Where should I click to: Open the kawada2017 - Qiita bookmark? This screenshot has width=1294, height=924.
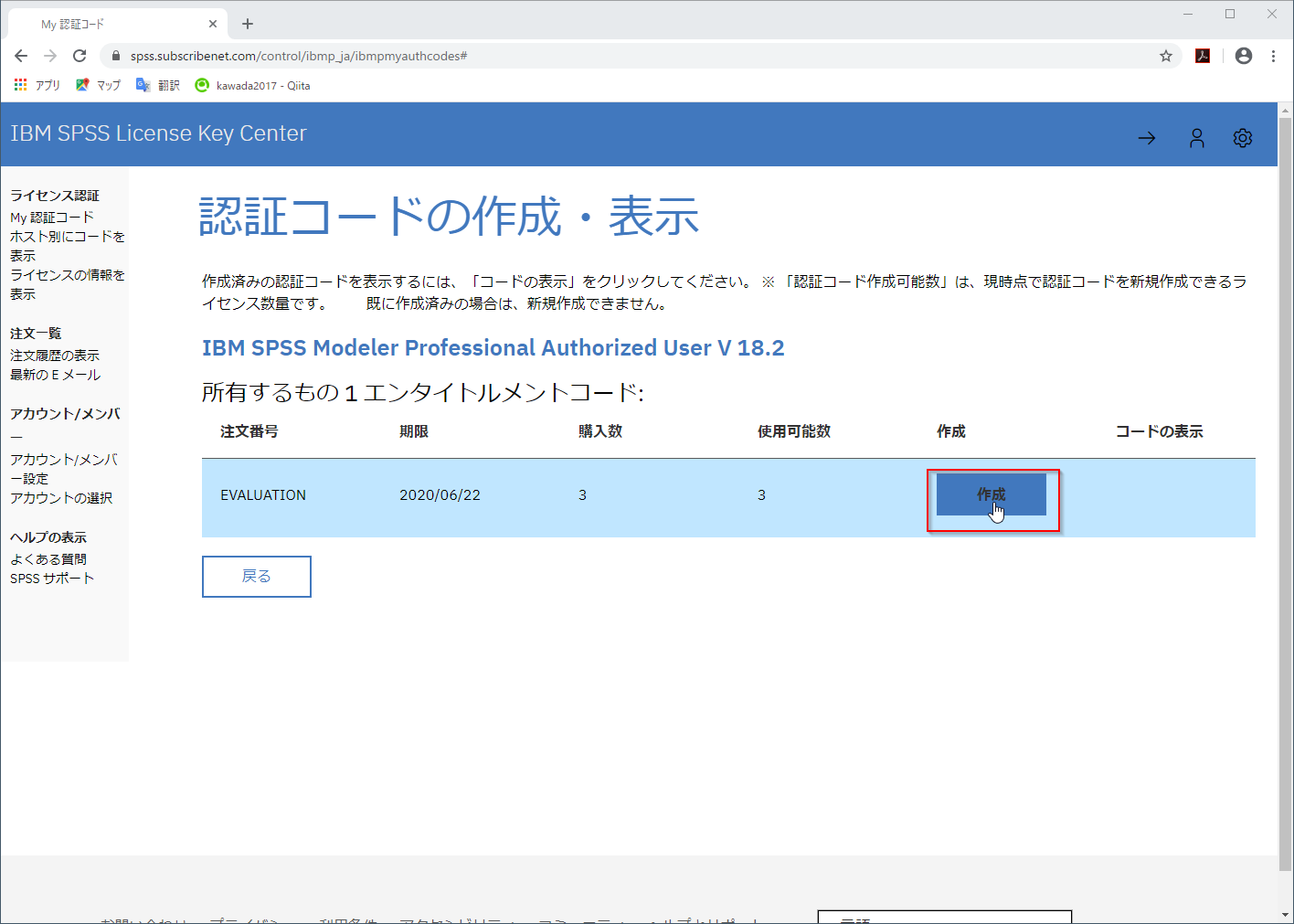253,85
